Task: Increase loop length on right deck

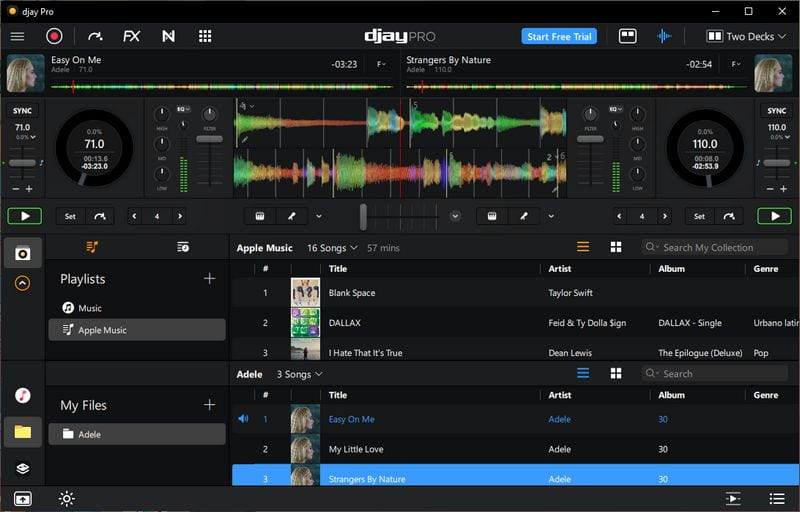Action: pyautogui.click(x=664, y=216)
